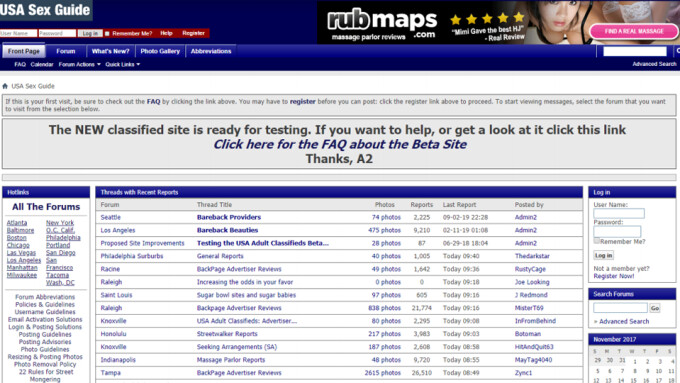Click the register link in the welcome notice
This screenshot has height=383, width=680.
[302, 101]
